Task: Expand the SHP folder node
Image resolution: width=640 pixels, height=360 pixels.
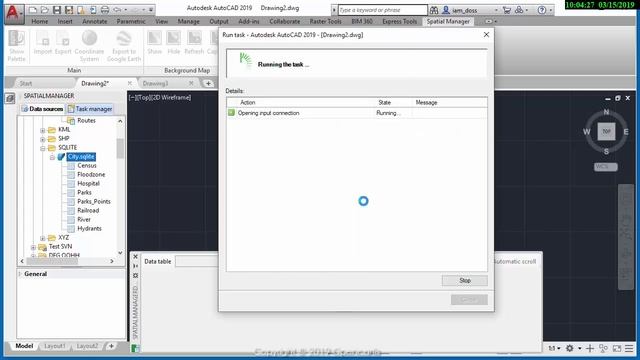Action: point(42,139)
